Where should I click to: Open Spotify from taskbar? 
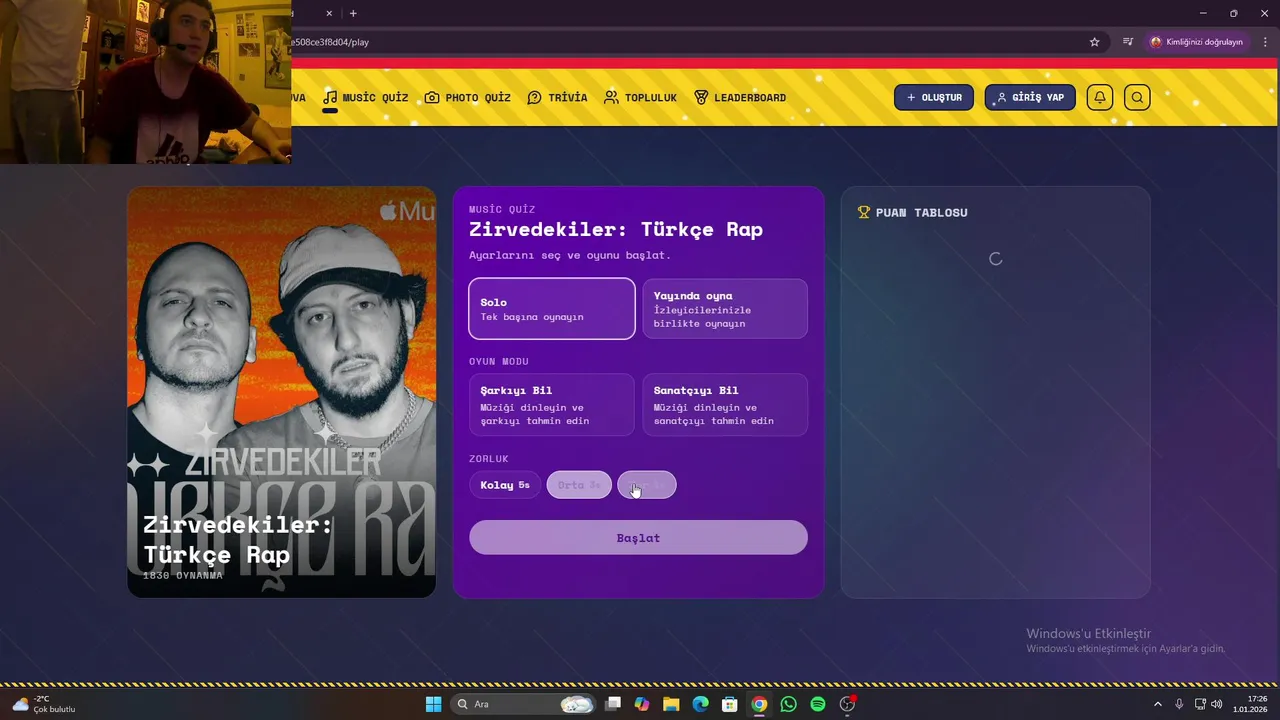point(818,704)
